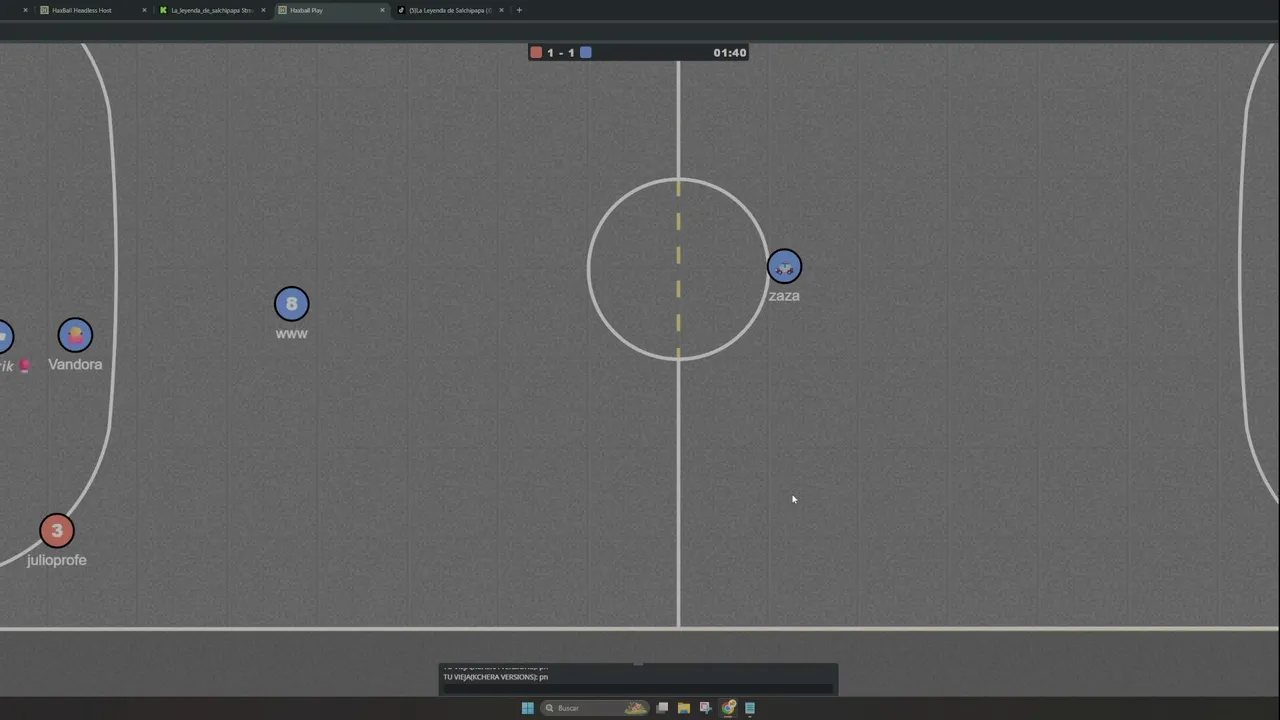Viewport: 1280px width, 720px height.
Task: Click the Kick favicon on the stream tab
Action: click(x=163, y=10)
